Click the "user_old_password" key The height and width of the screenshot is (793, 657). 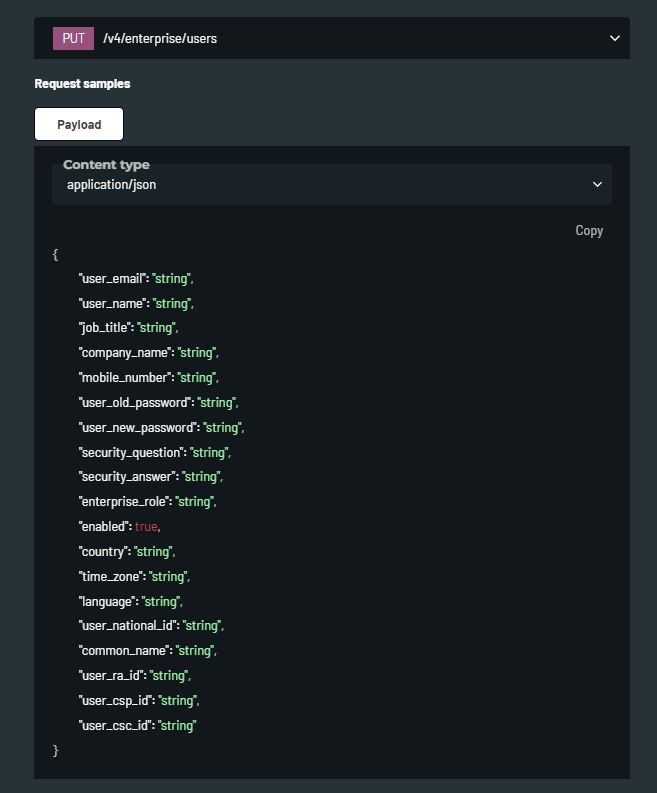134,402
